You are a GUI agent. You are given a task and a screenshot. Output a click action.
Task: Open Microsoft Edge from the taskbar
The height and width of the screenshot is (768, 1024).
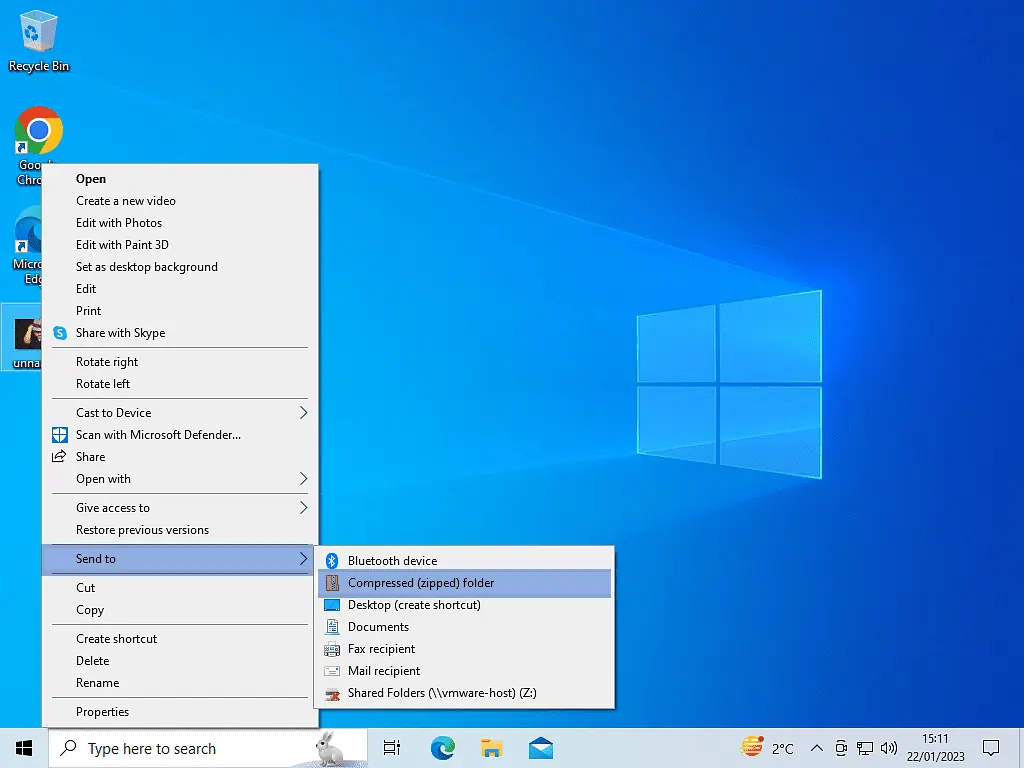(x=441, y=747)
